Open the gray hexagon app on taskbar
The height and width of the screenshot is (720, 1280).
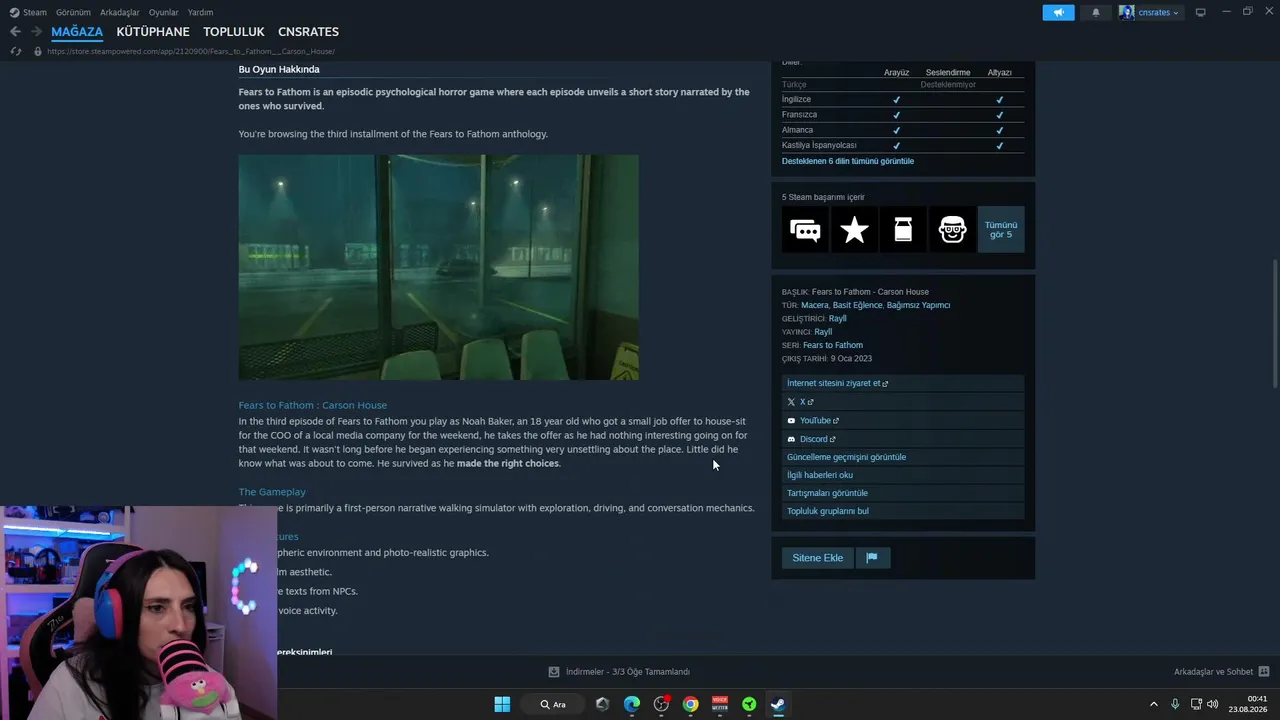click(x=602, y=704)
